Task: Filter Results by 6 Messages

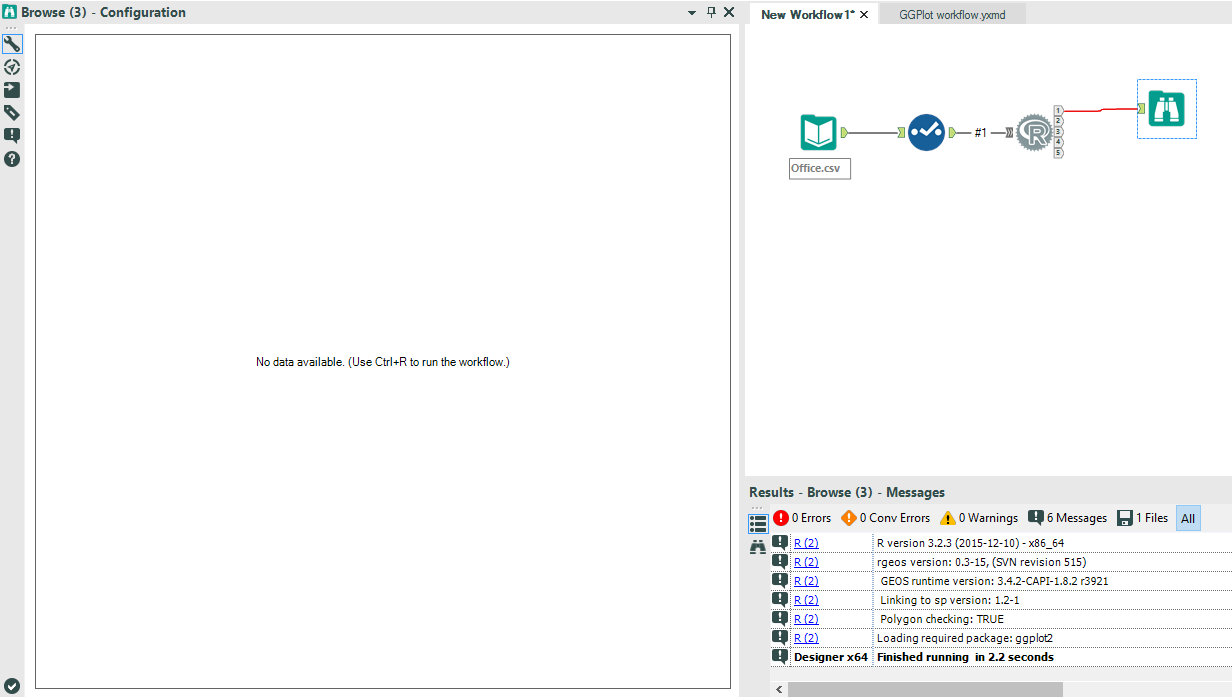Action: 1067,518
